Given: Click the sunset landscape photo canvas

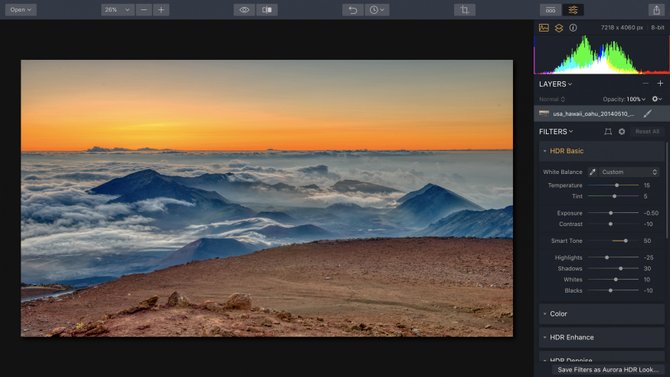Looking at the screenshot, I should pos(267,198).
